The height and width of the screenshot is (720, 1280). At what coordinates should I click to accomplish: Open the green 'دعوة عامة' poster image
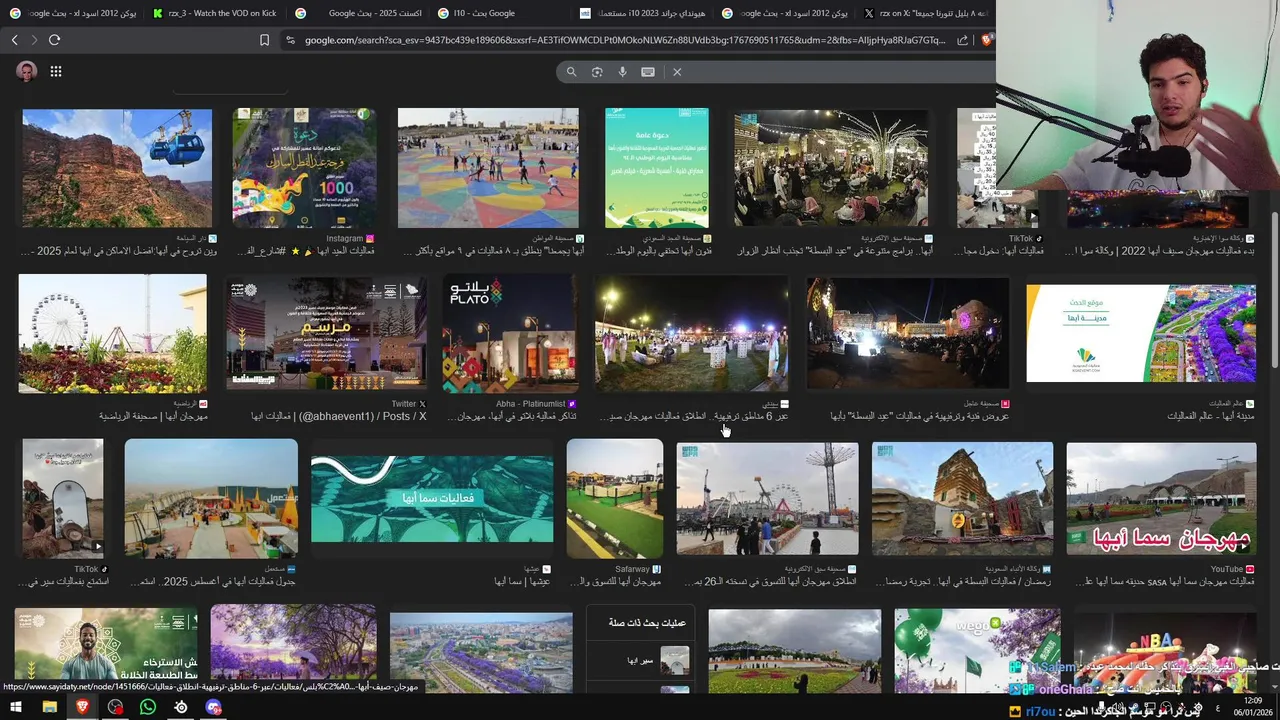[x=656, y=168]
